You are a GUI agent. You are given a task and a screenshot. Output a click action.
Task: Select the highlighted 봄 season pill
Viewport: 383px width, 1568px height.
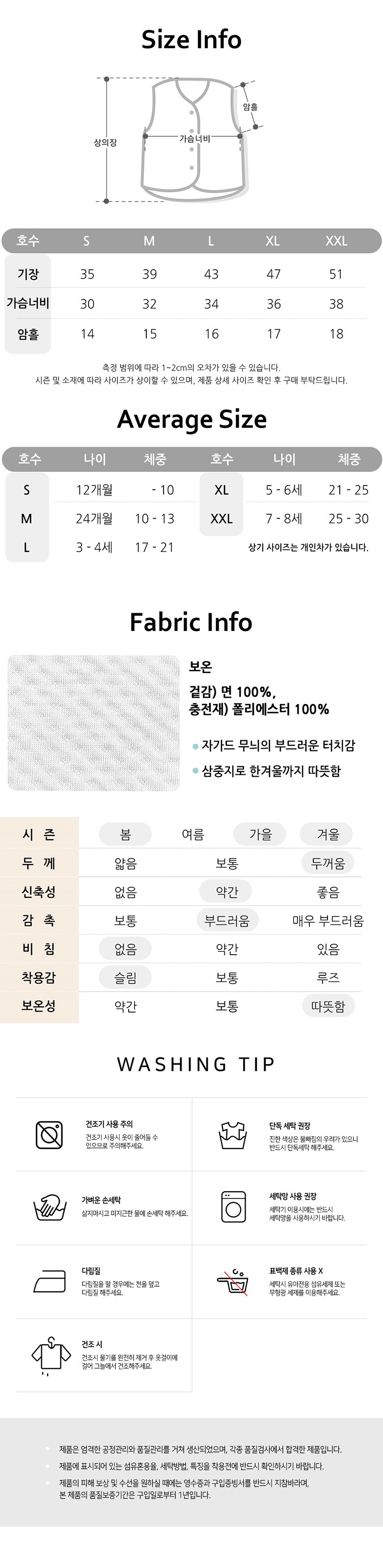(x=125, y=834)
